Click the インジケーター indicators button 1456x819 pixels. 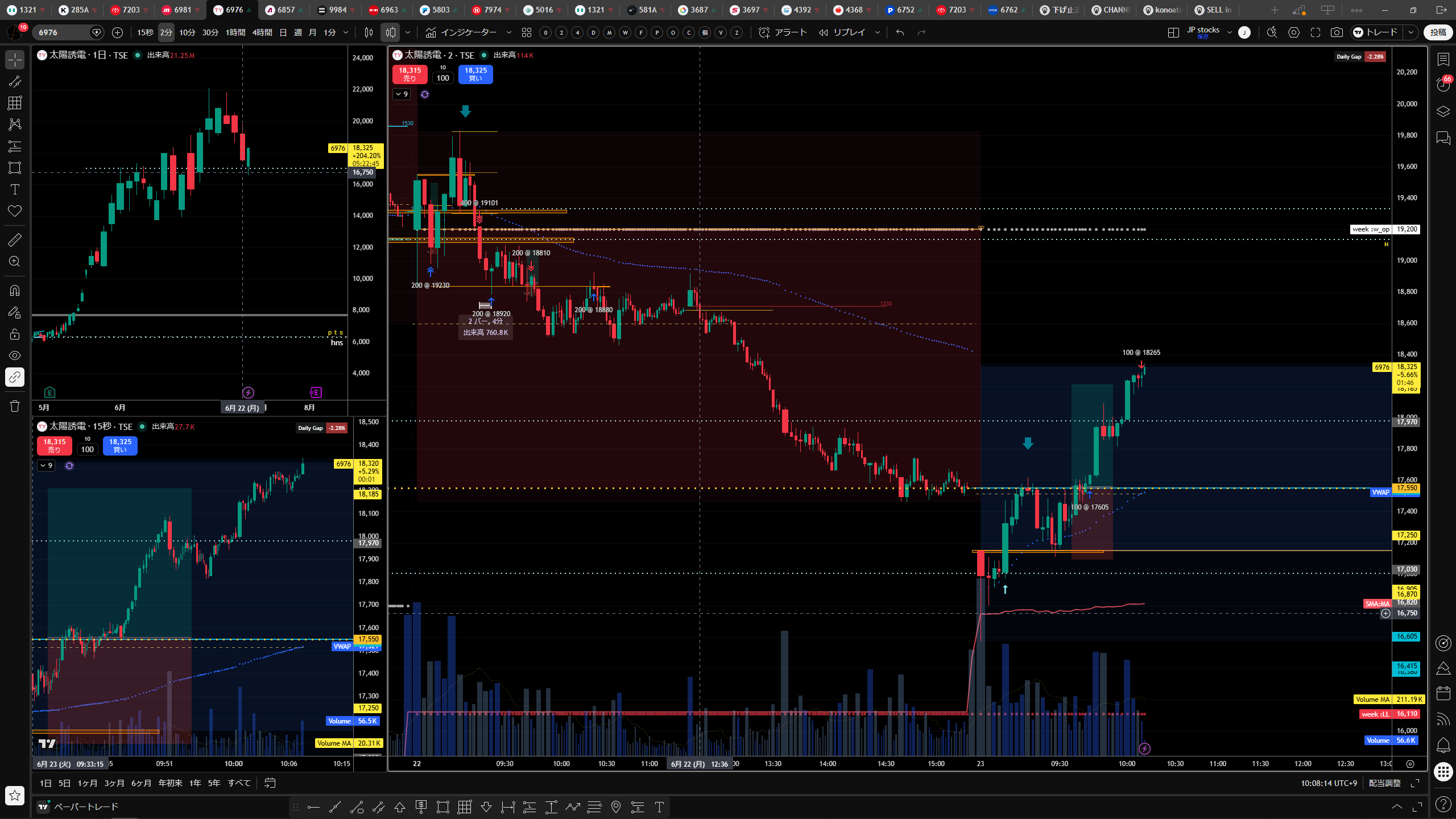point(461,32)
